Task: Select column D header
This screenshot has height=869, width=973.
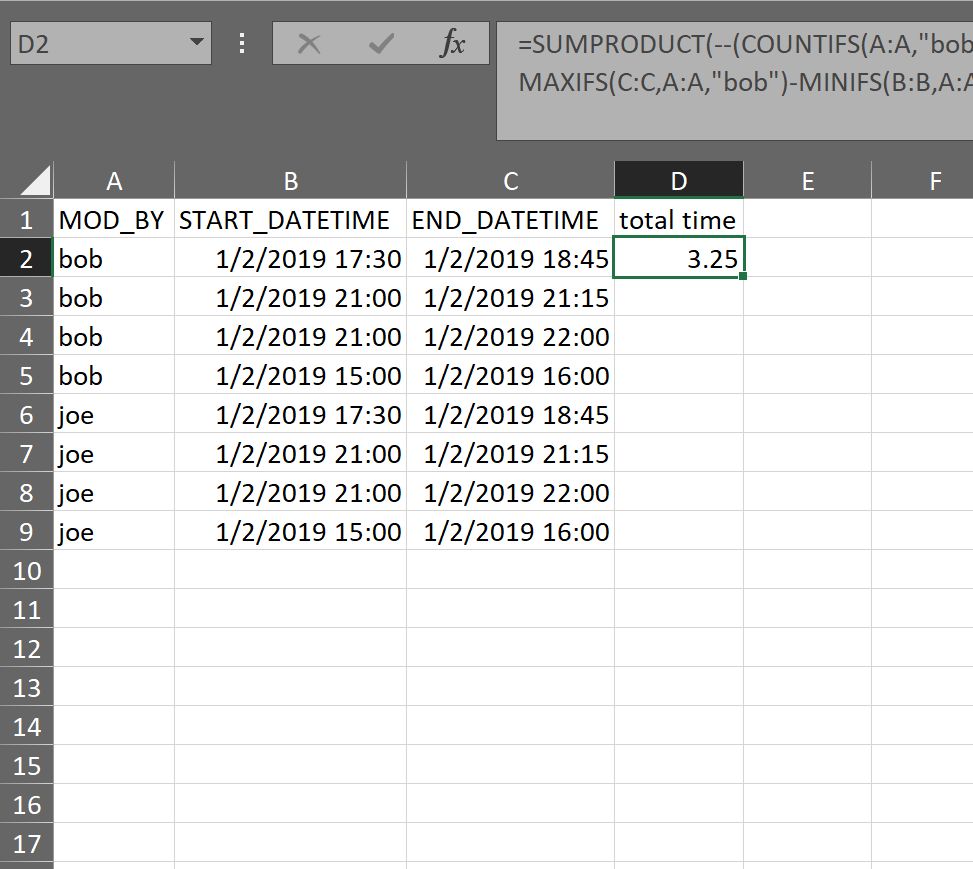Action: [679, 181]
